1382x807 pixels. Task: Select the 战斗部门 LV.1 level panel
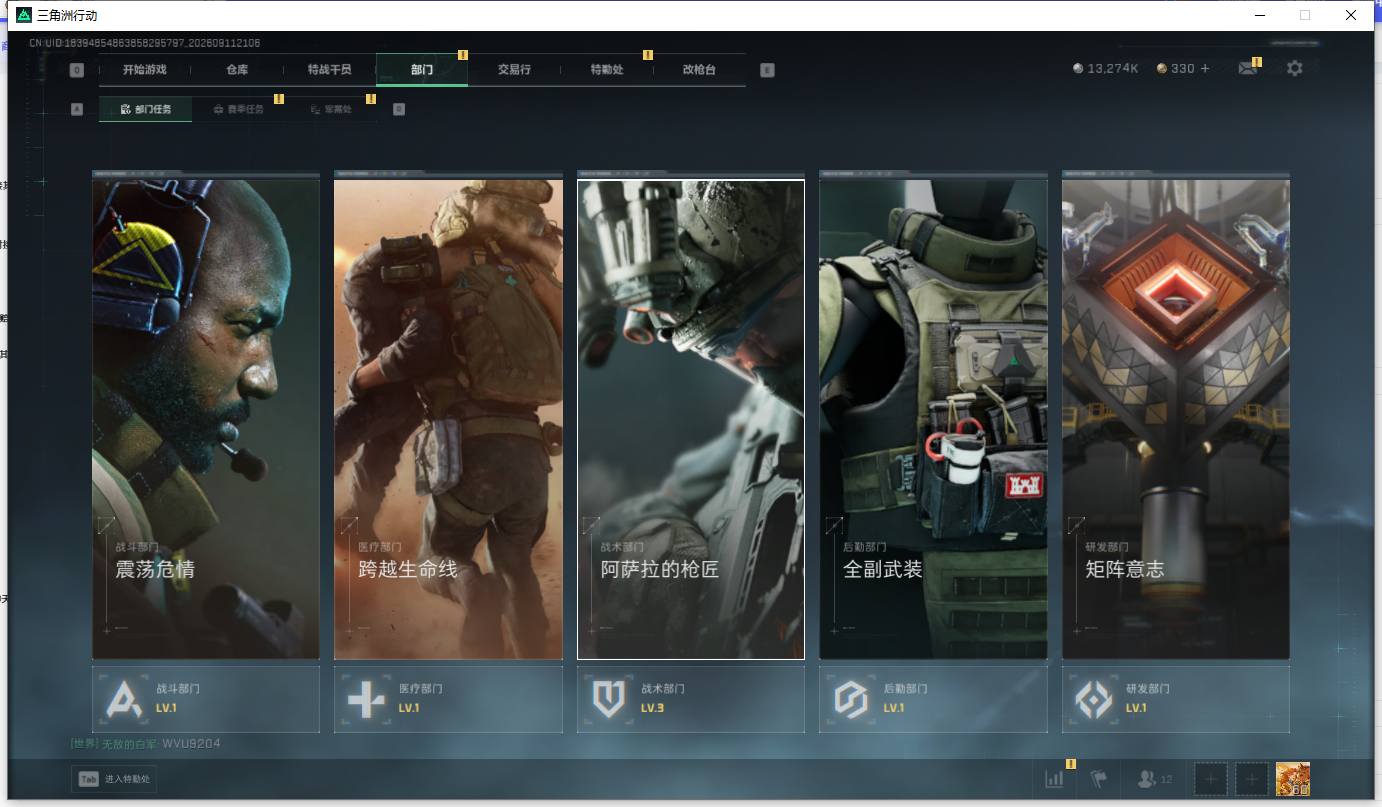point(206,699)
